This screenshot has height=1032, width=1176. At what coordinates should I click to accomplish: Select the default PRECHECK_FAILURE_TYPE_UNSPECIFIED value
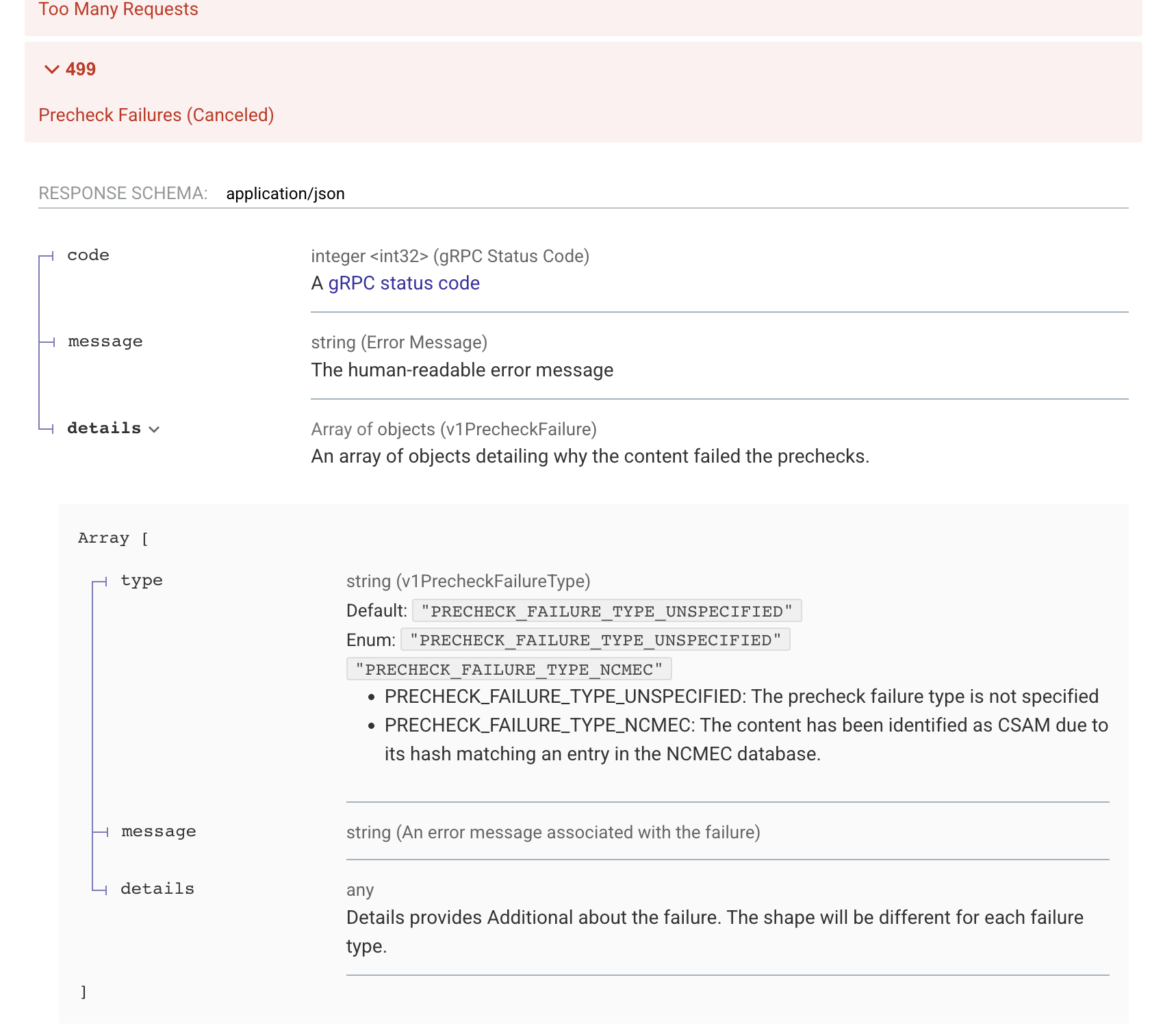607,611
